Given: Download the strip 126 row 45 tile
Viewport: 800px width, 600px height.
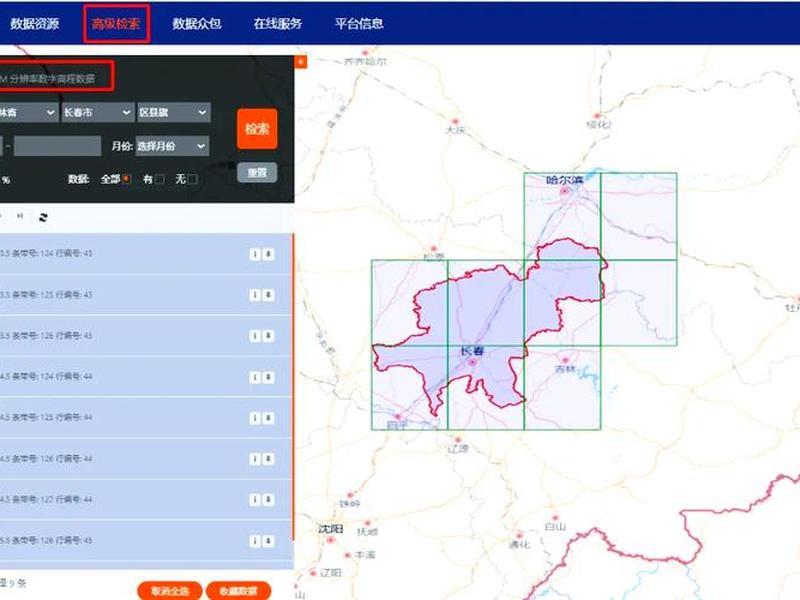Looking at the screenshot, I should 268,541.
